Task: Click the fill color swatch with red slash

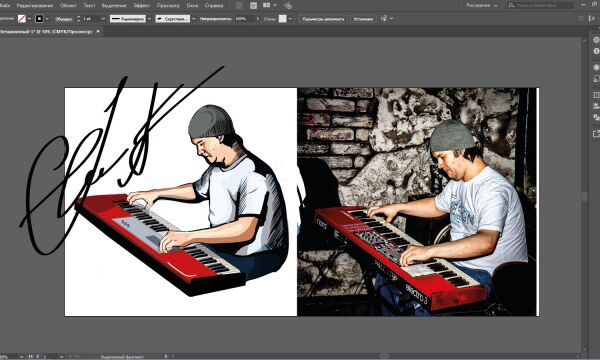Action: pyautogui.click(x=22, y=18)
